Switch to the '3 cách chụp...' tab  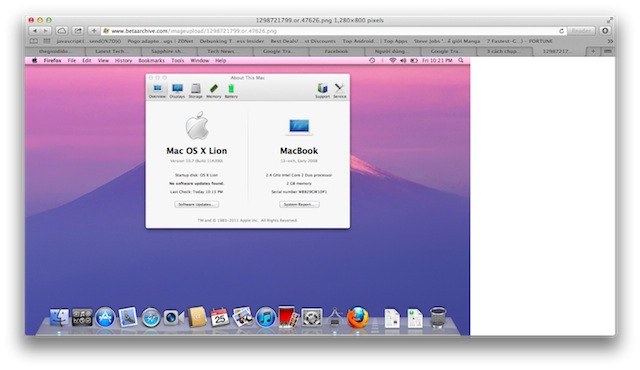click(504, 51)
